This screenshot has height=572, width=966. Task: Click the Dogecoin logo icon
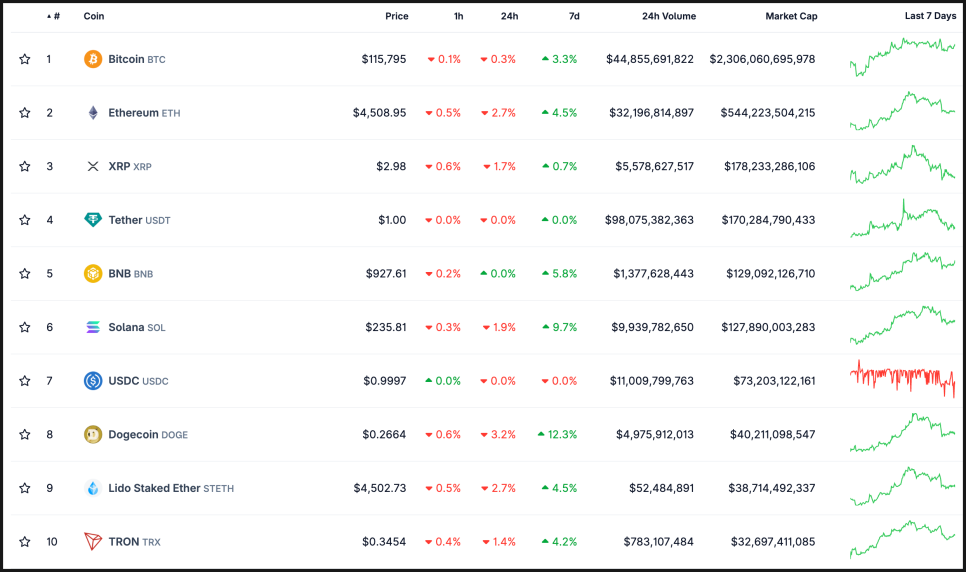93,434
